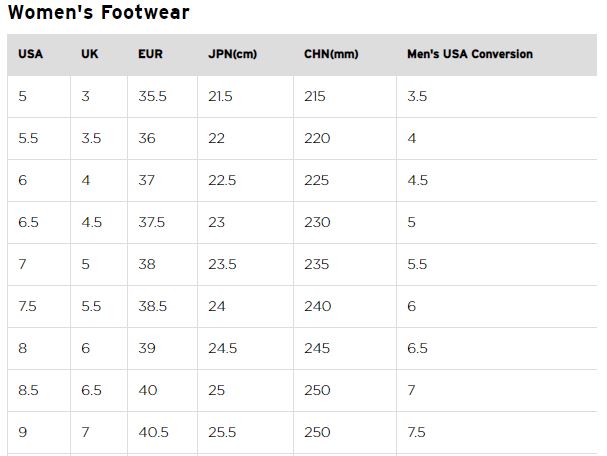Image resolution: width=607 pixels, height=456 pixels.
Task: Click EUR size 40.5 cell
Action: click(163, 432)
